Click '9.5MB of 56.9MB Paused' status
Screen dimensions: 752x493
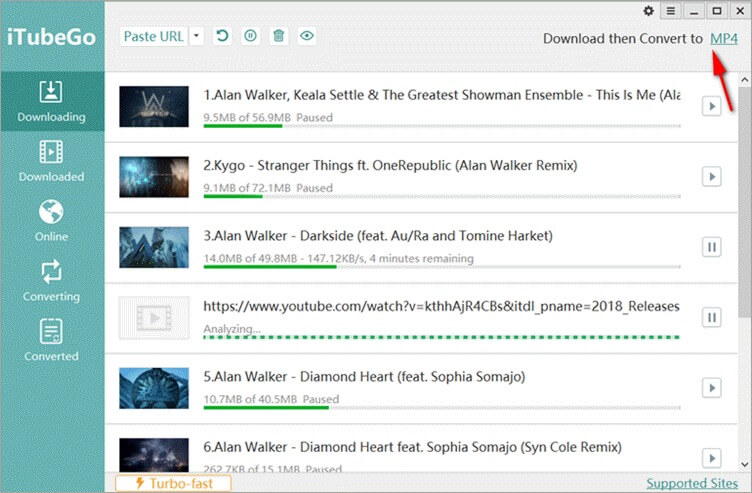[x=268, y=117]
